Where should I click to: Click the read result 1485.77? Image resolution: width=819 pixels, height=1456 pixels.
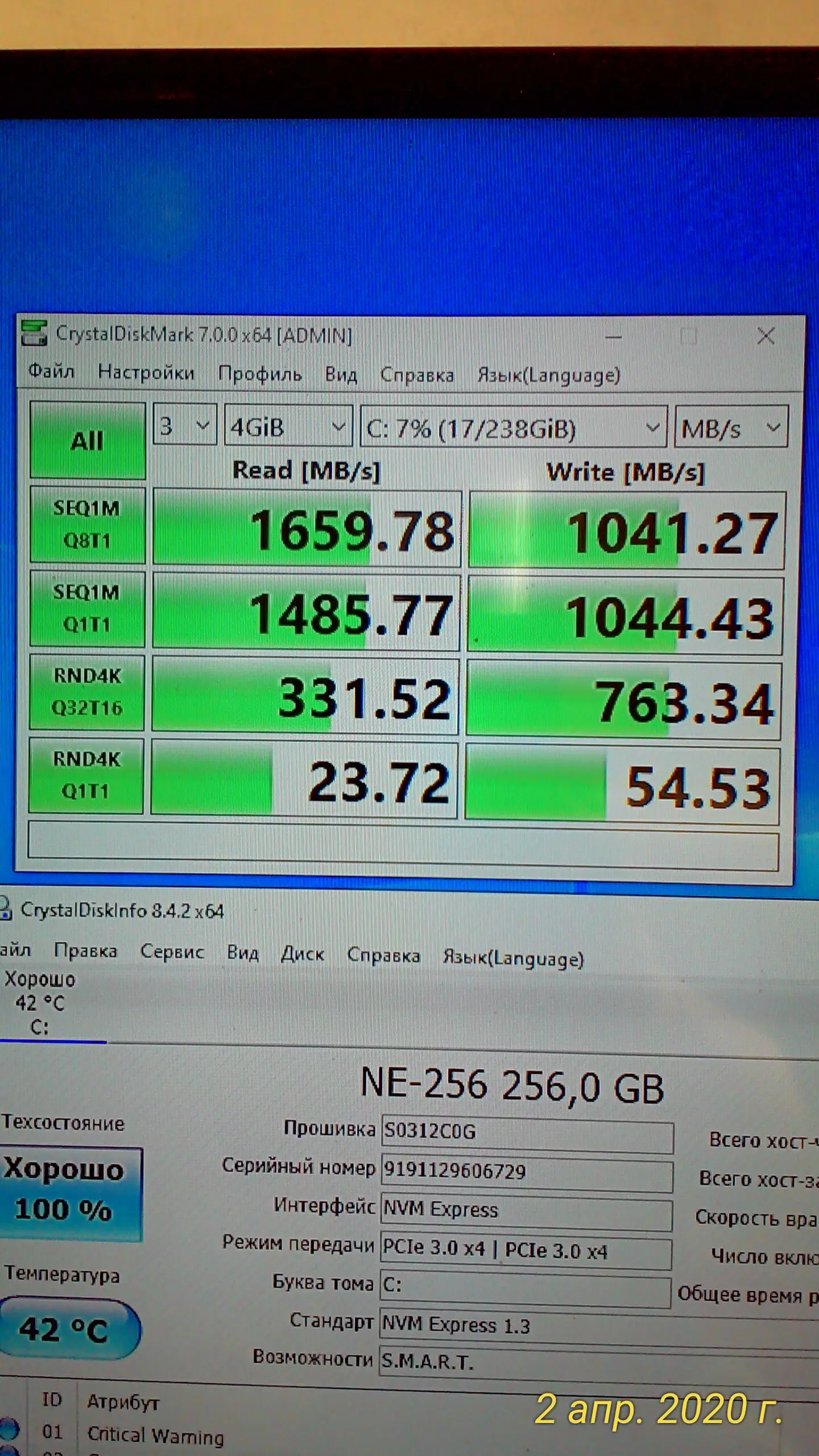coord(307,613)
